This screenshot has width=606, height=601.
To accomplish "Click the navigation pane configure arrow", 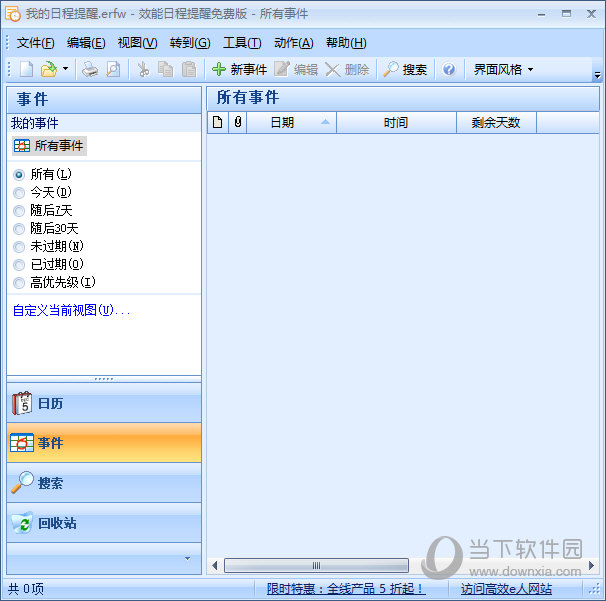I will 187,558.
